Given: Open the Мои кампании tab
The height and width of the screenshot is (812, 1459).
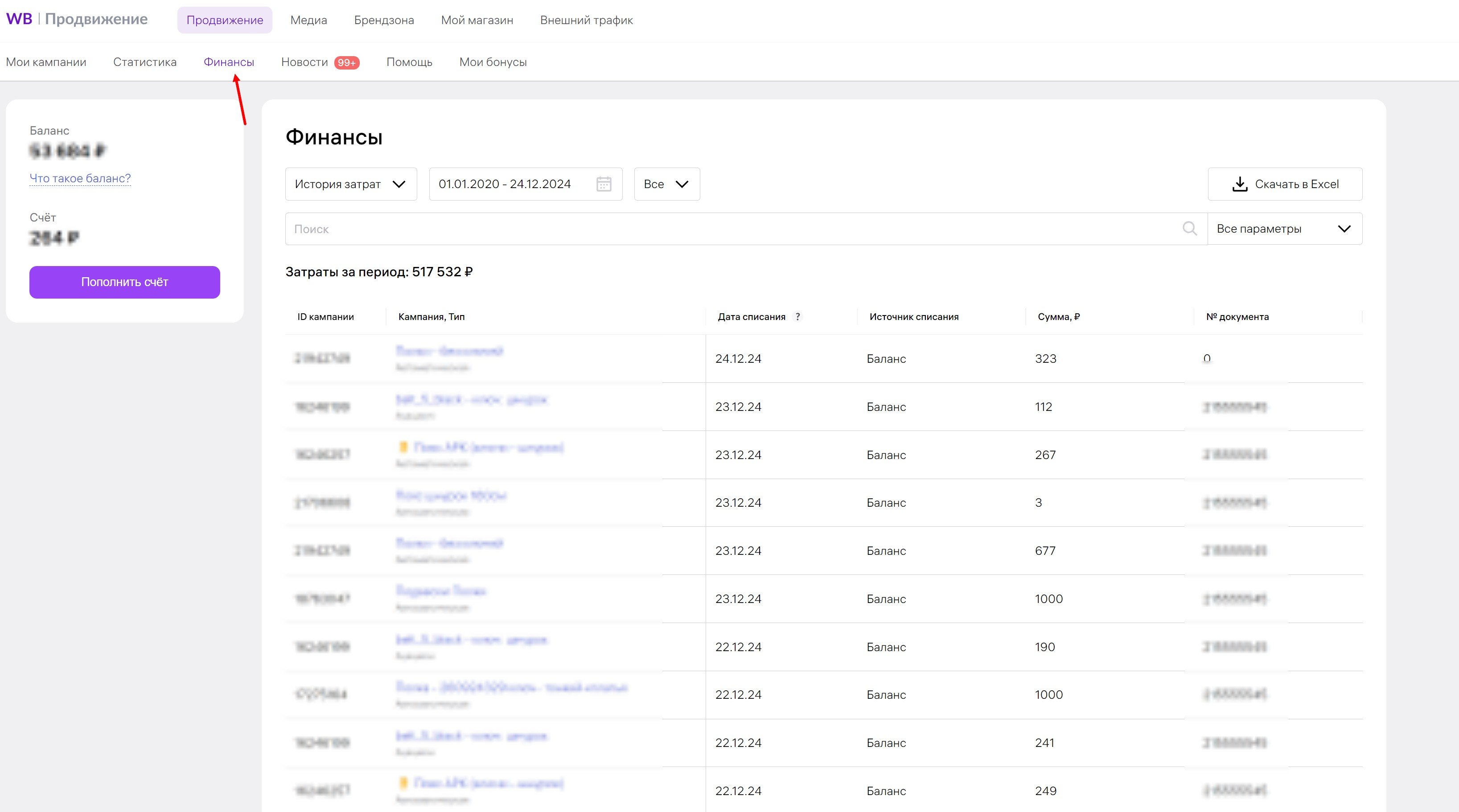Looking at the screenshot, I should point(46,62).
